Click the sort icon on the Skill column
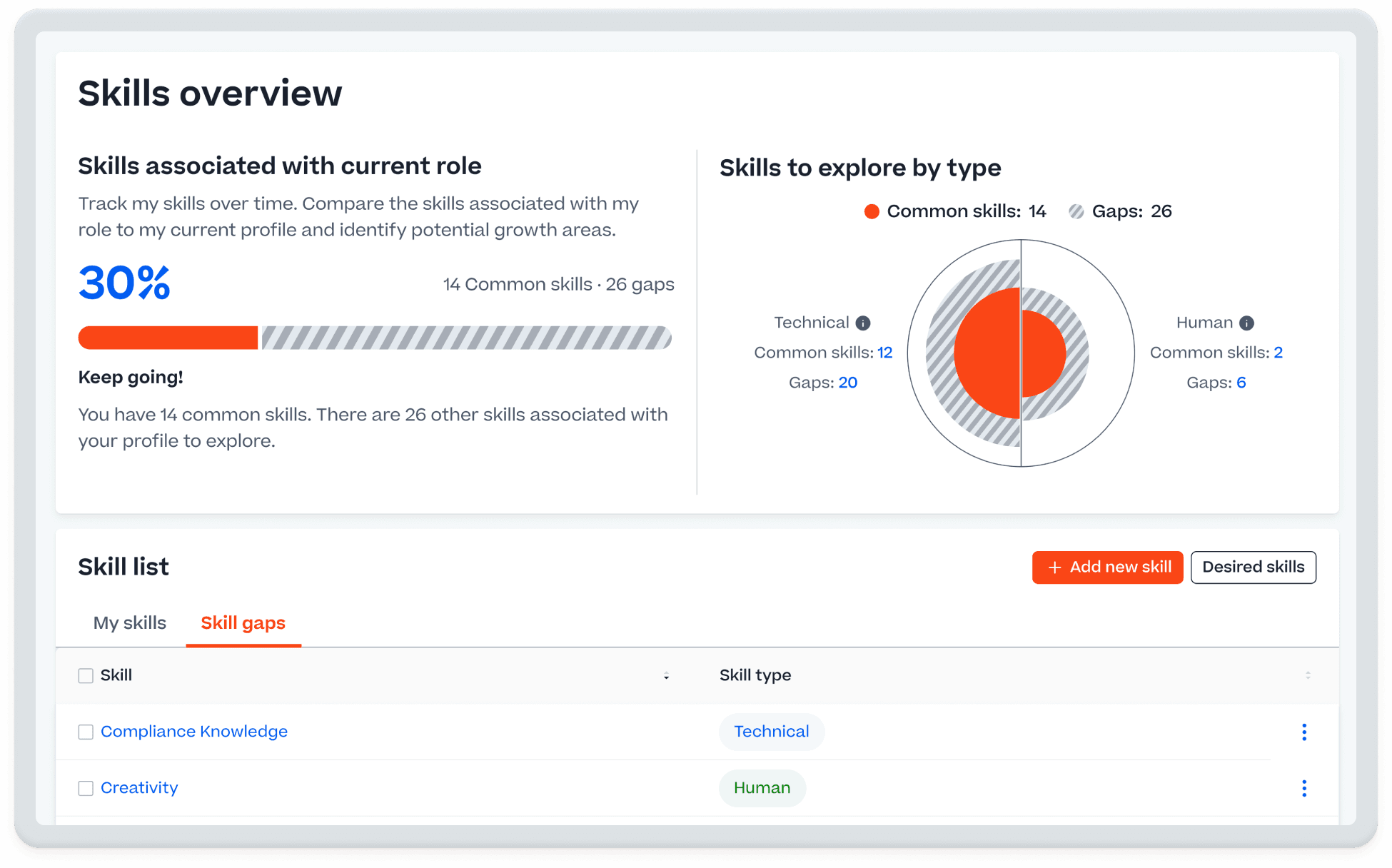 click(x=667, y=676)
